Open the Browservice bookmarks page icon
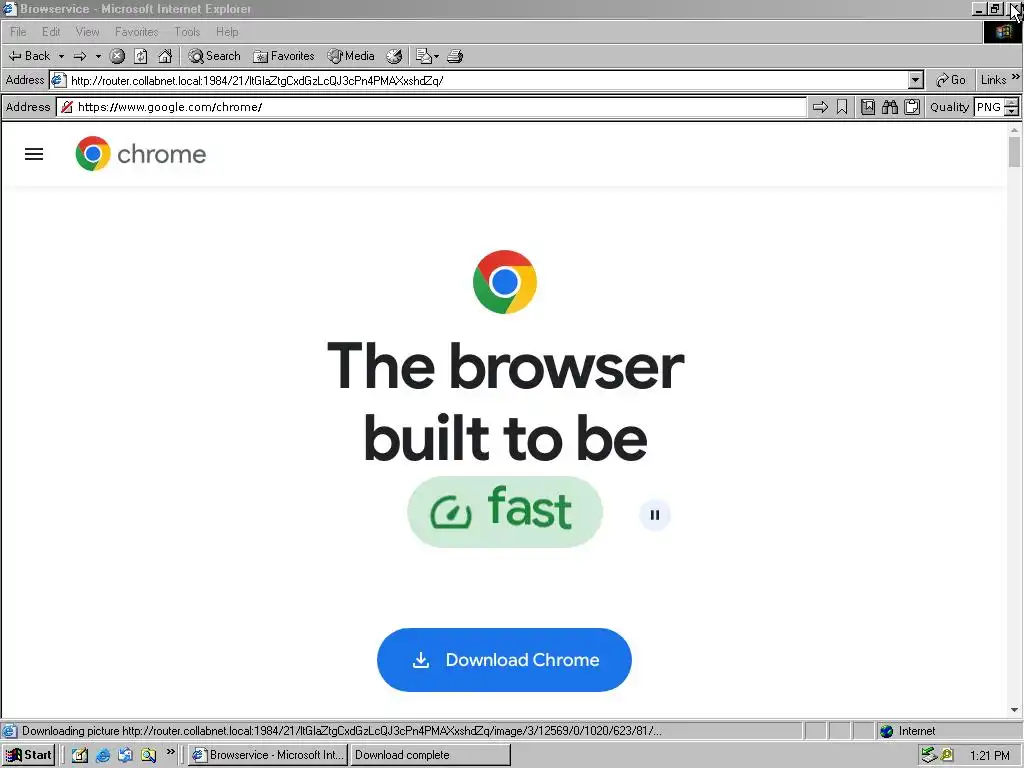This screenshot has width=1024, height=768. (x=868, y=107)
